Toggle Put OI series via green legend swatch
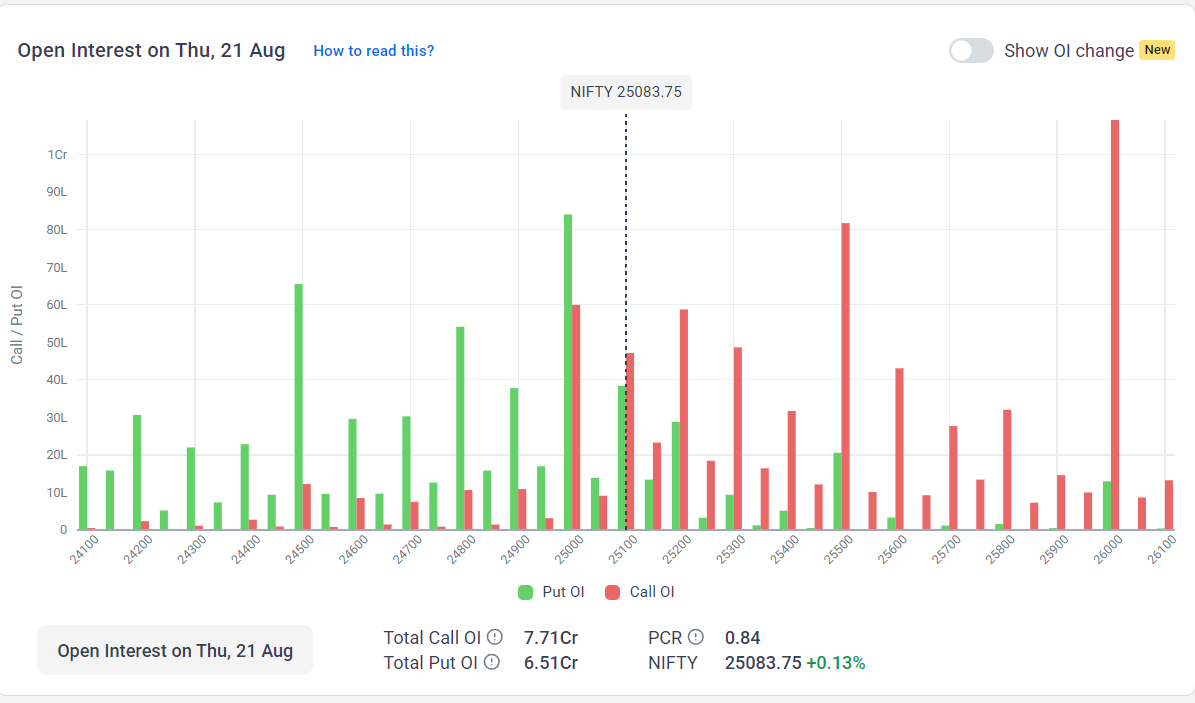Image resolution: width=1195 pixels, height=703 pixels. tap(526, 592)
